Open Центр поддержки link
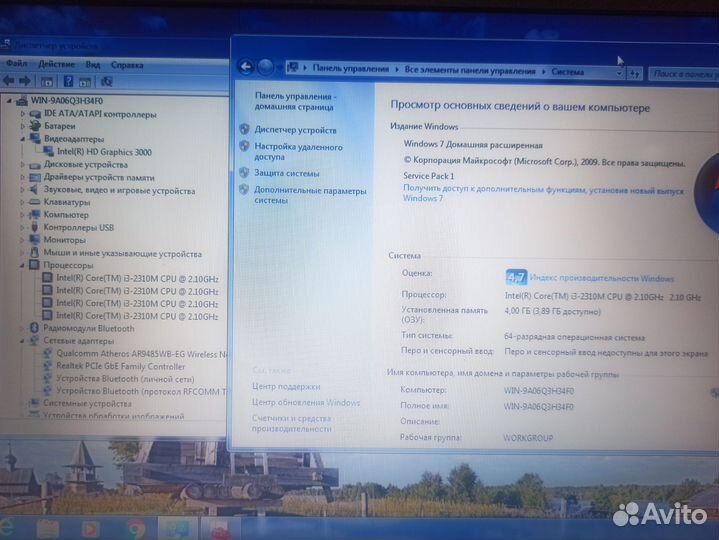The image size is (719, 540). pos(286,386)
